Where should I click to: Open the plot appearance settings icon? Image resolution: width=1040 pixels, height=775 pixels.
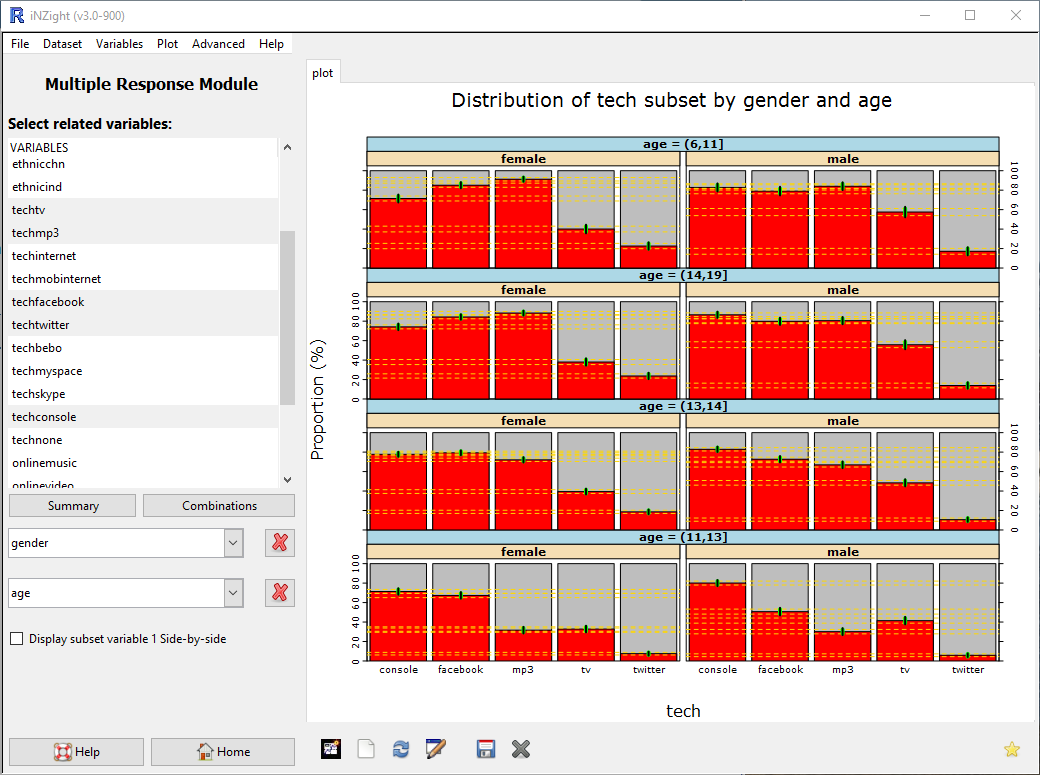click(x=331, y=749)
